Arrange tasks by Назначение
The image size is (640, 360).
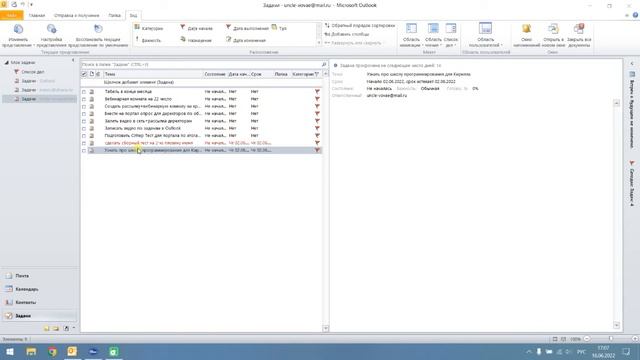(196, 40)
